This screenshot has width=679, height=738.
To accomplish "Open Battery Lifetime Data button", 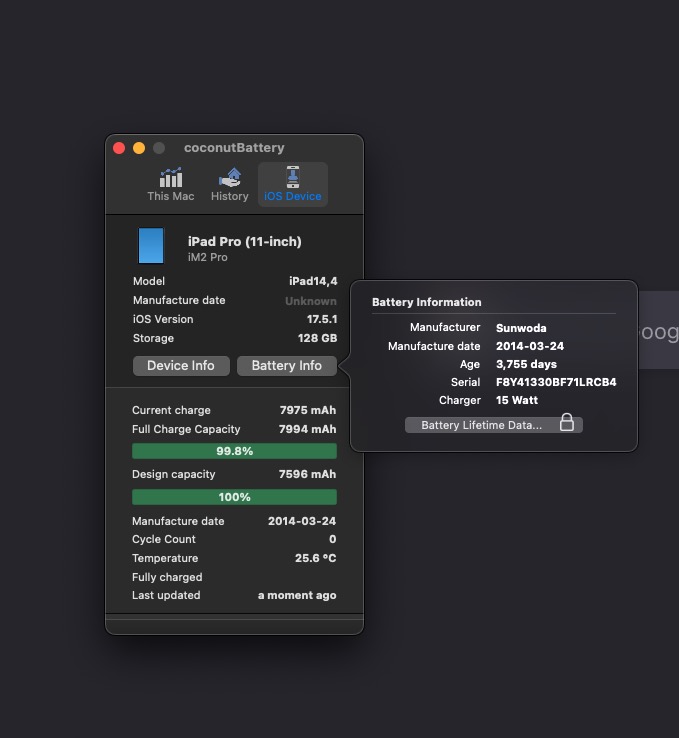I will pos(494,425).
